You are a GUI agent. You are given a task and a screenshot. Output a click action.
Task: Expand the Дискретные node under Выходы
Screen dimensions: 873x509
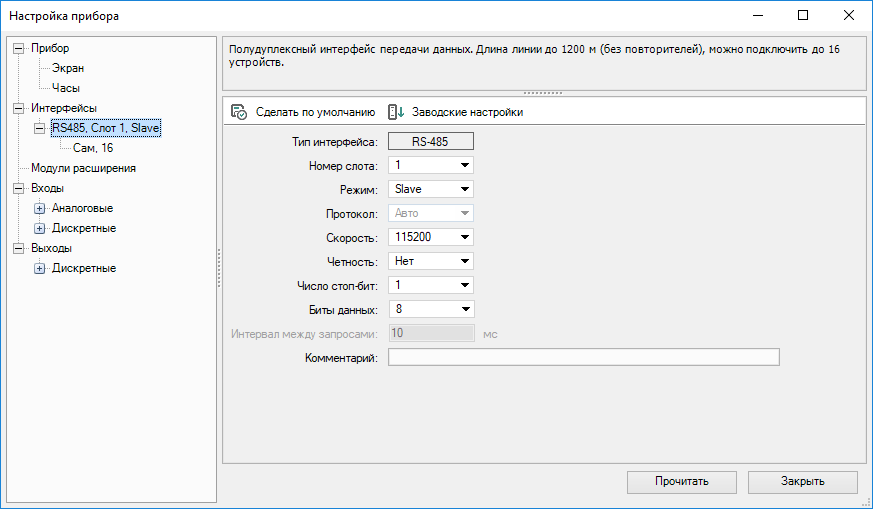40,268
